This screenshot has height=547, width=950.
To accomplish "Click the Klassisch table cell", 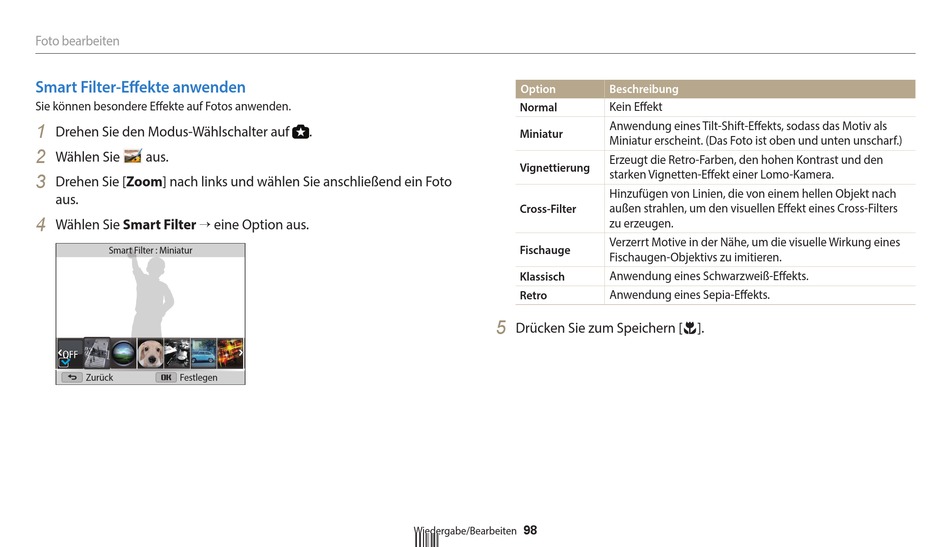I will coord(560,277).
